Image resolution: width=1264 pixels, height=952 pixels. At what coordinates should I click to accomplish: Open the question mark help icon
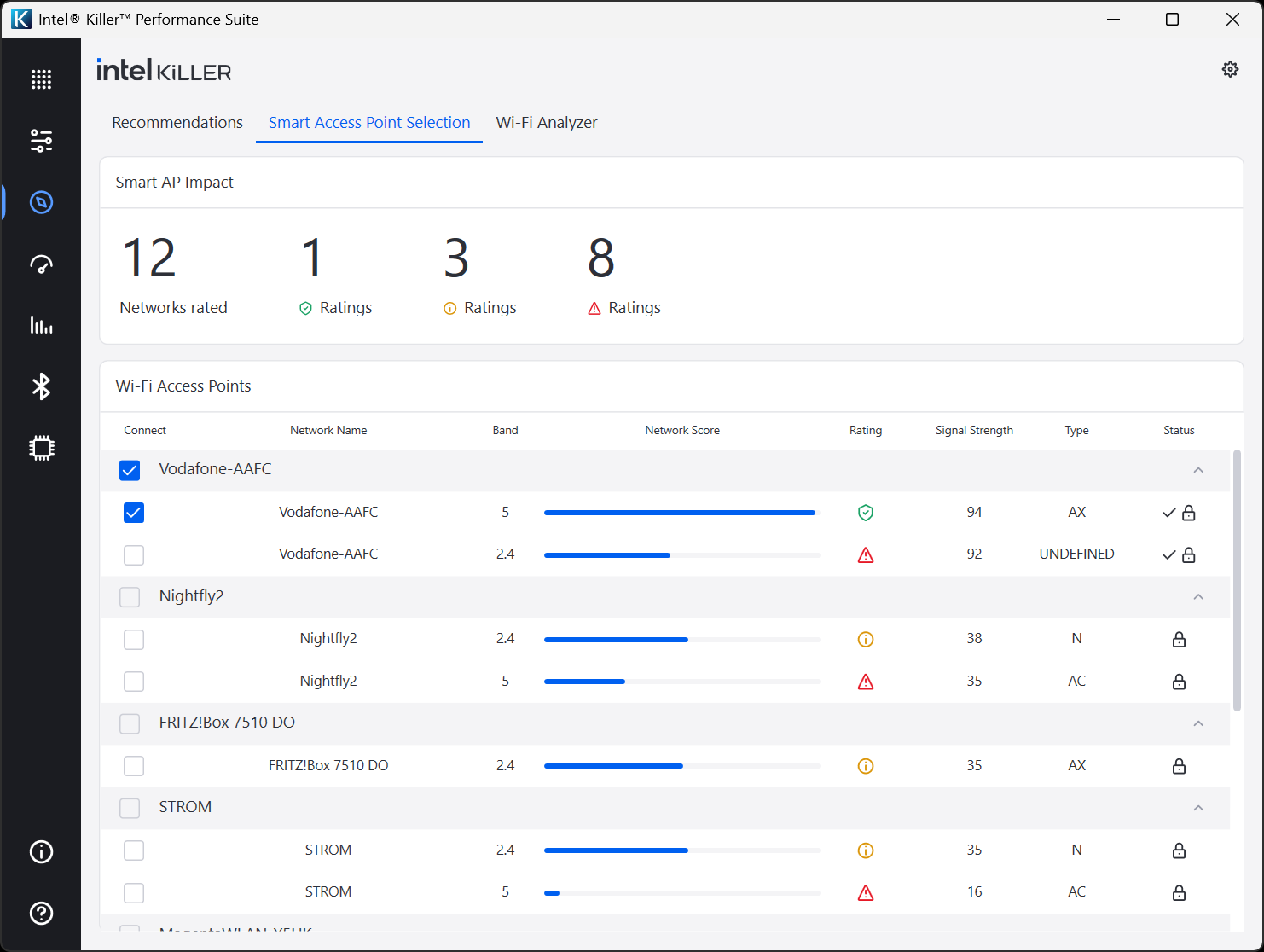pos(41,913)
